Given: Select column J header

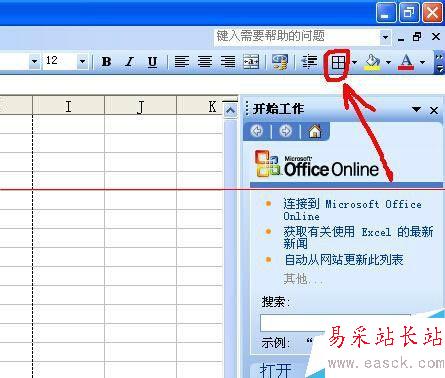Looking at the screenshot, I should [x=140, y=106].
